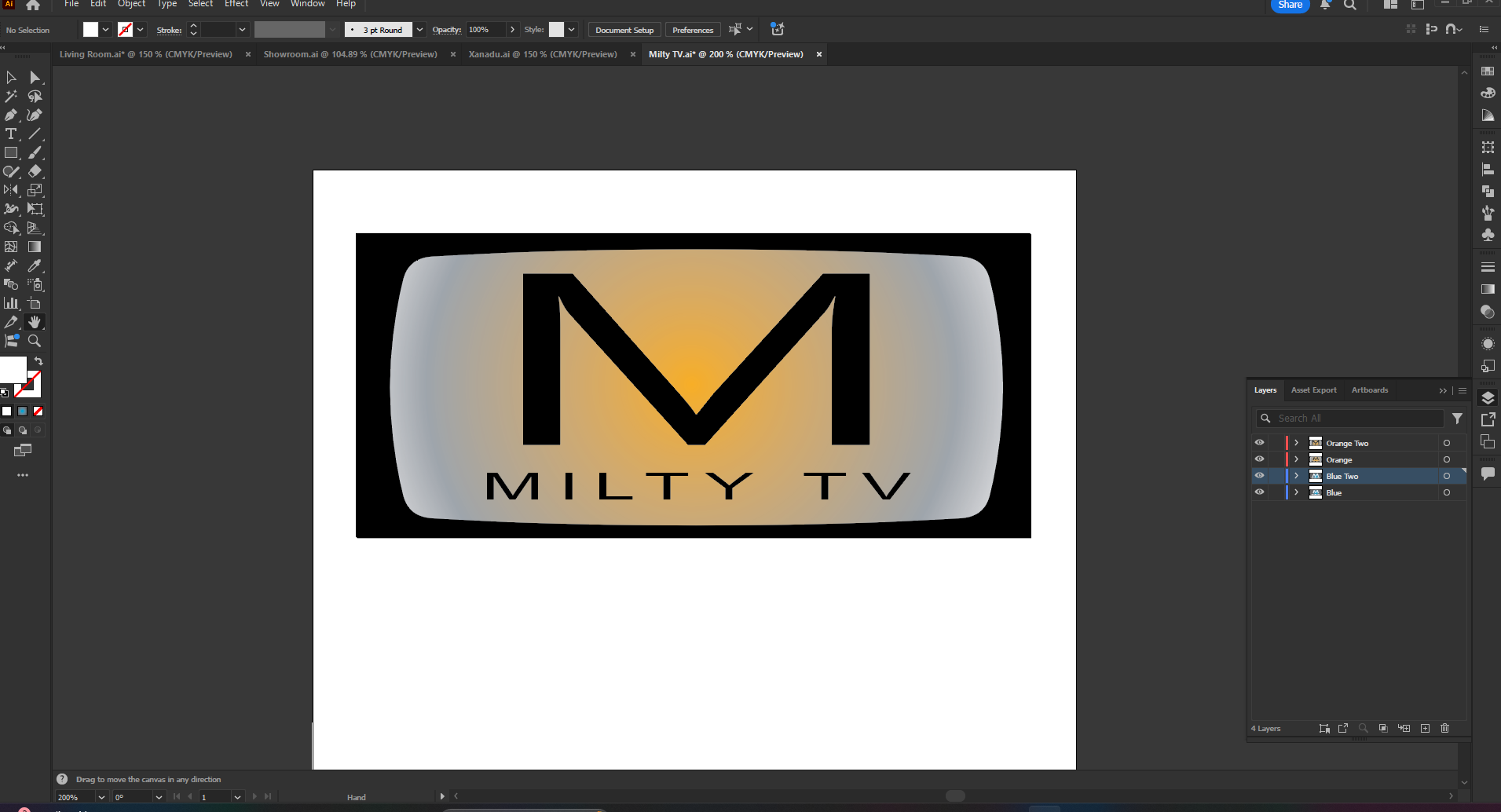Open the stroke weight dropdown
Image resolution: width=1501 pixels, height=812 pixels.
pyautogui.click(x=242, y=30)
